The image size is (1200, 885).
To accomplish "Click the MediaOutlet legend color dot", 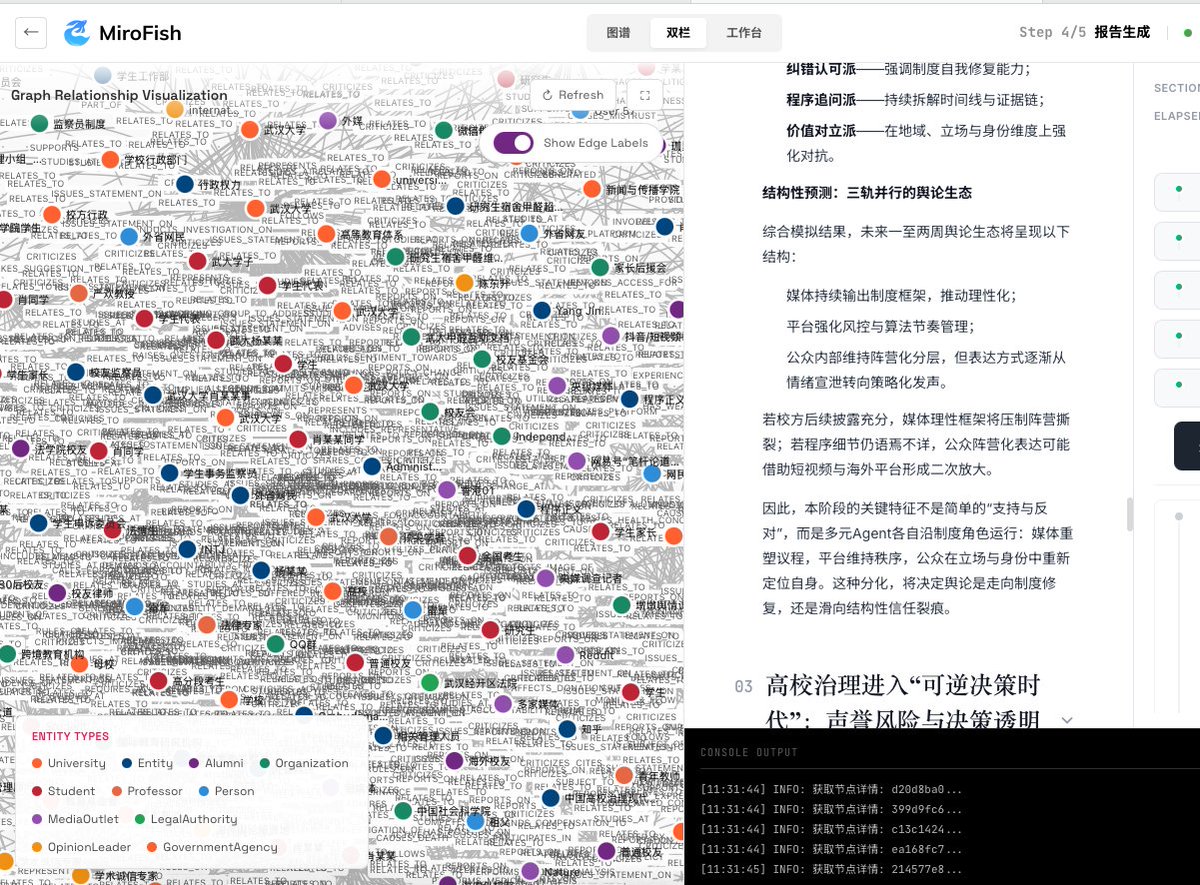I will [37, 819].
